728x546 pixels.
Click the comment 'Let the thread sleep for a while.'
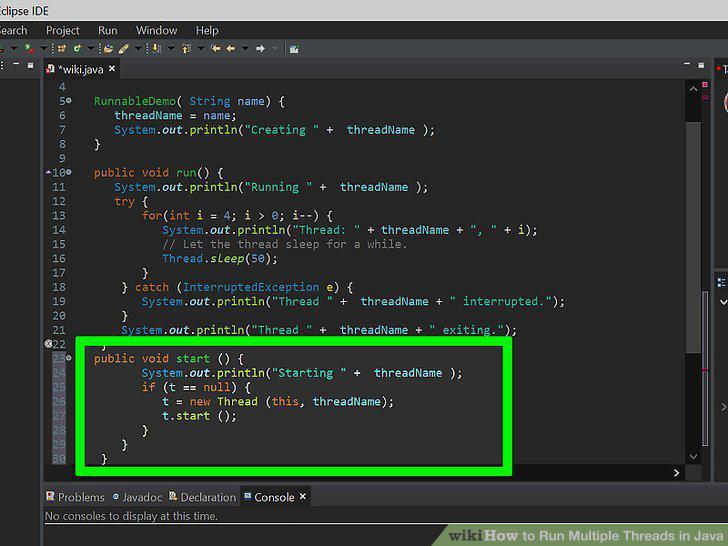pos(285,244)
